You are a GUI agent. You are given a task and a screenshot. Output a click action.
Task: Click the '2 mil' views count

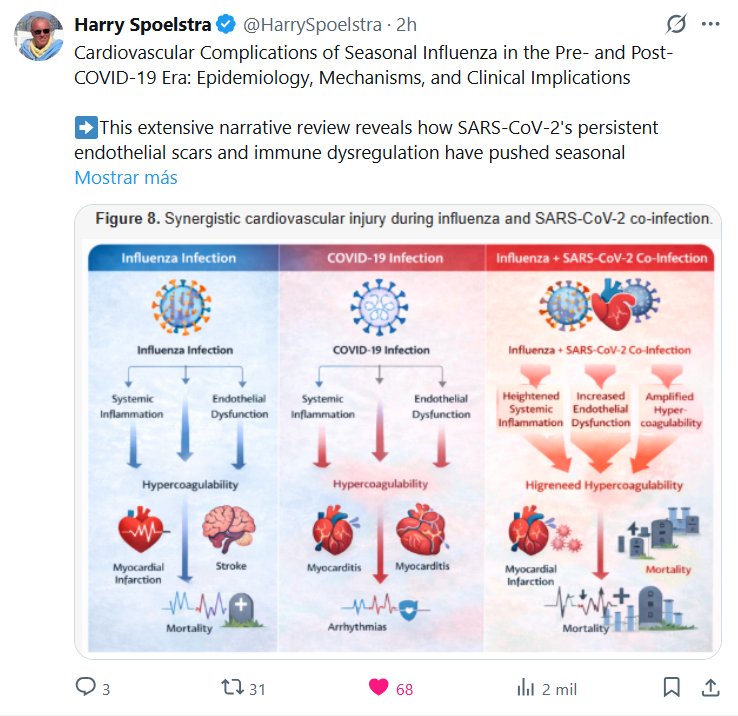[558, 688]
